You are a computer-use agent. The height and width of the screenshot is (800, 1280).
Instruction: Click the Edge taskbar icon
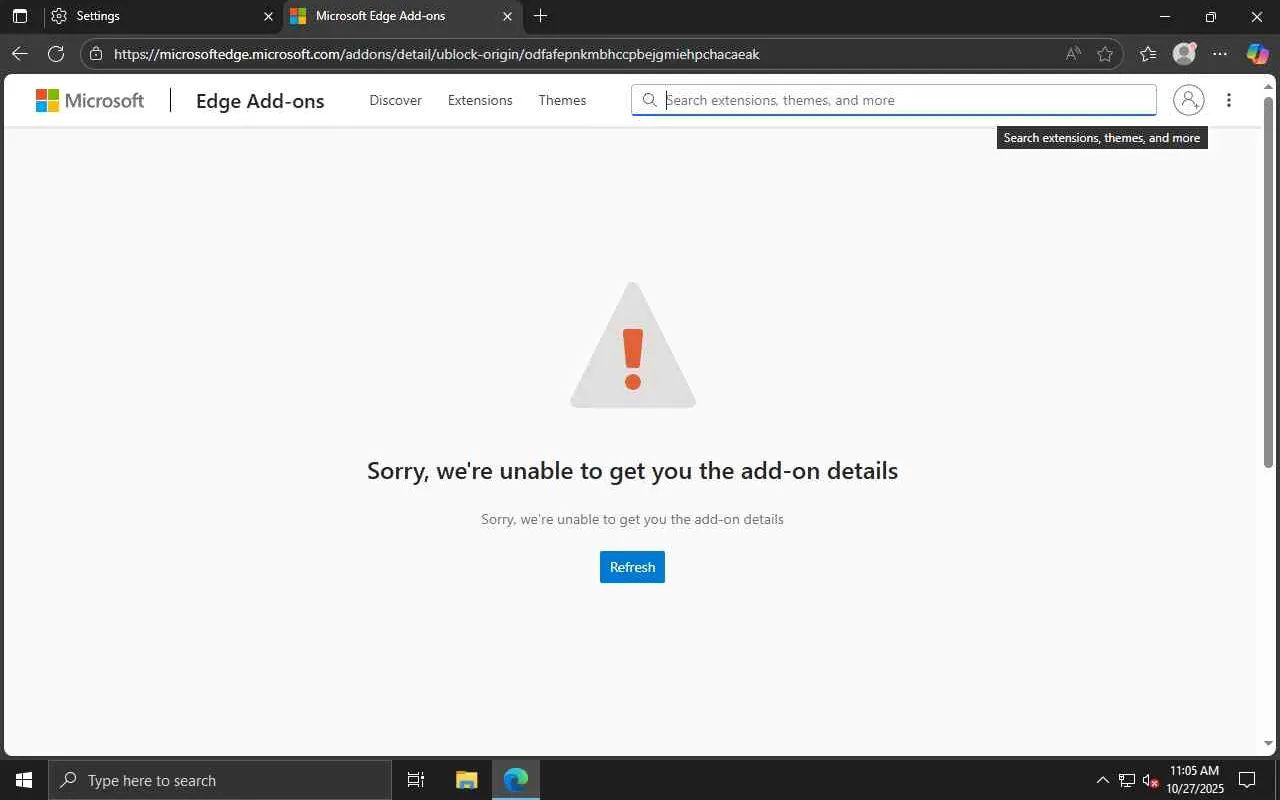click(516, 780)
